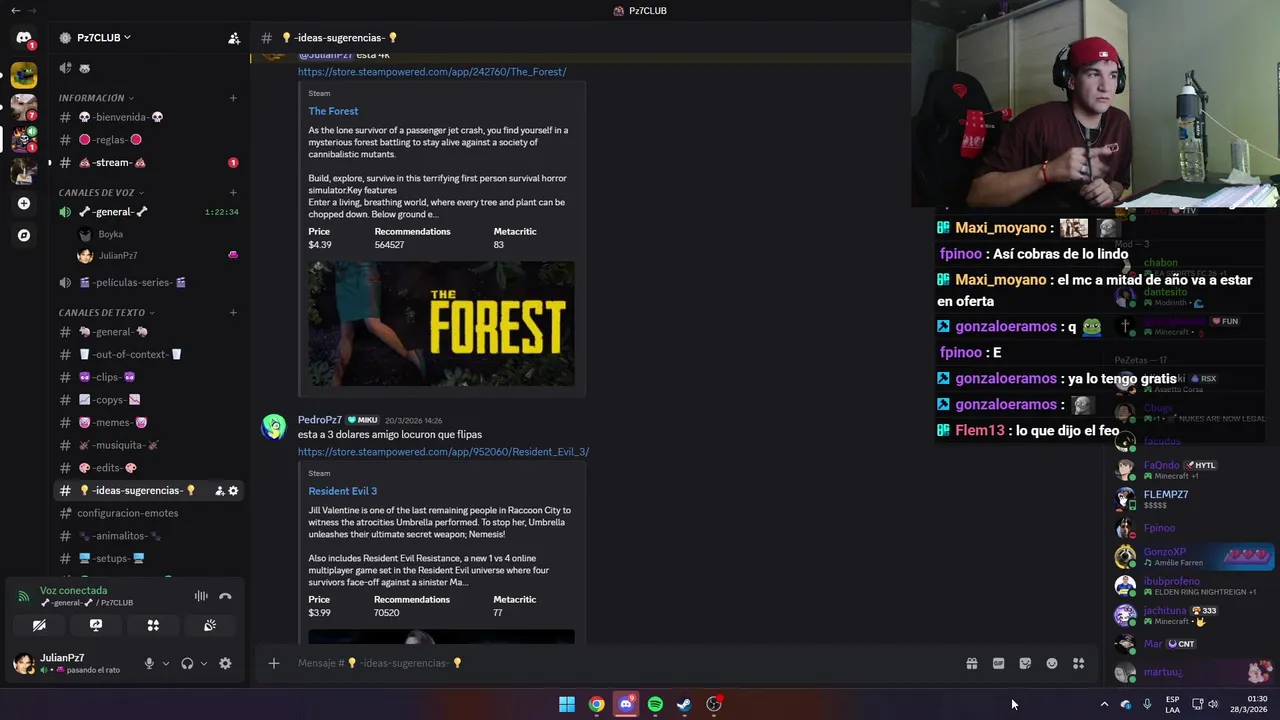Screen dimensions: 1280x720
Task: Add a channel to CANALES DE VOZ
Action: [233, 192]
